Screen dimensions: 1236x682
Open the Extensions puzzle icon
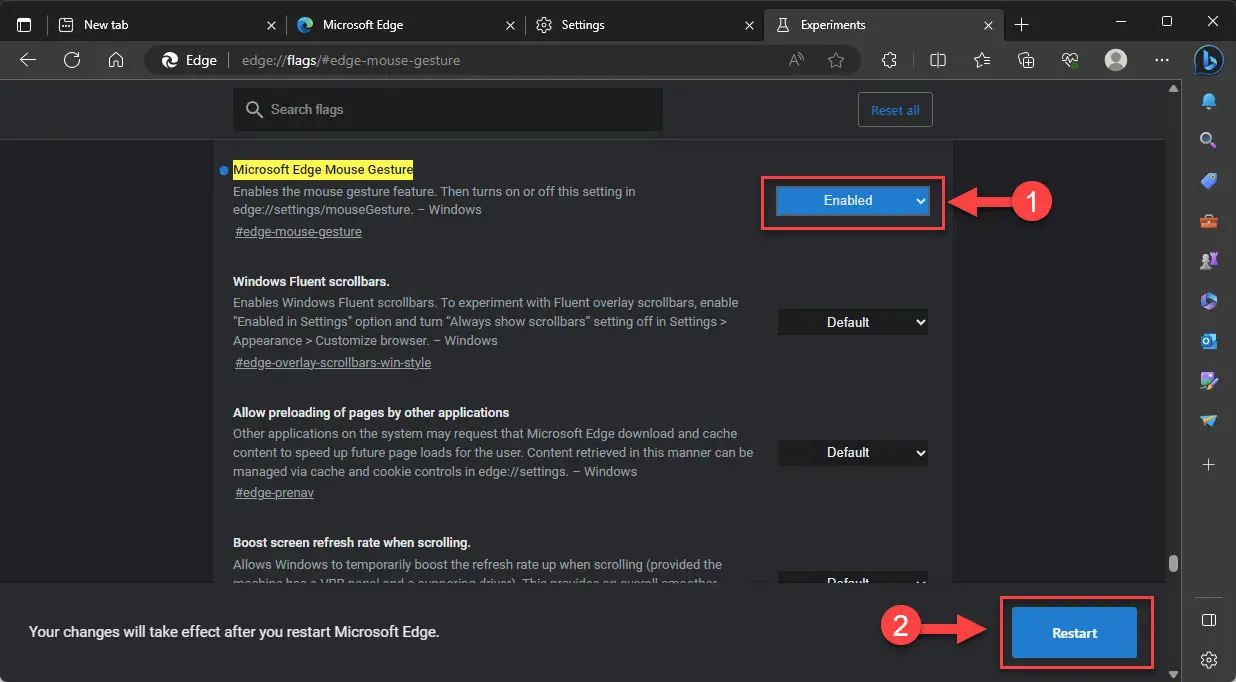[x=889, y=60]
